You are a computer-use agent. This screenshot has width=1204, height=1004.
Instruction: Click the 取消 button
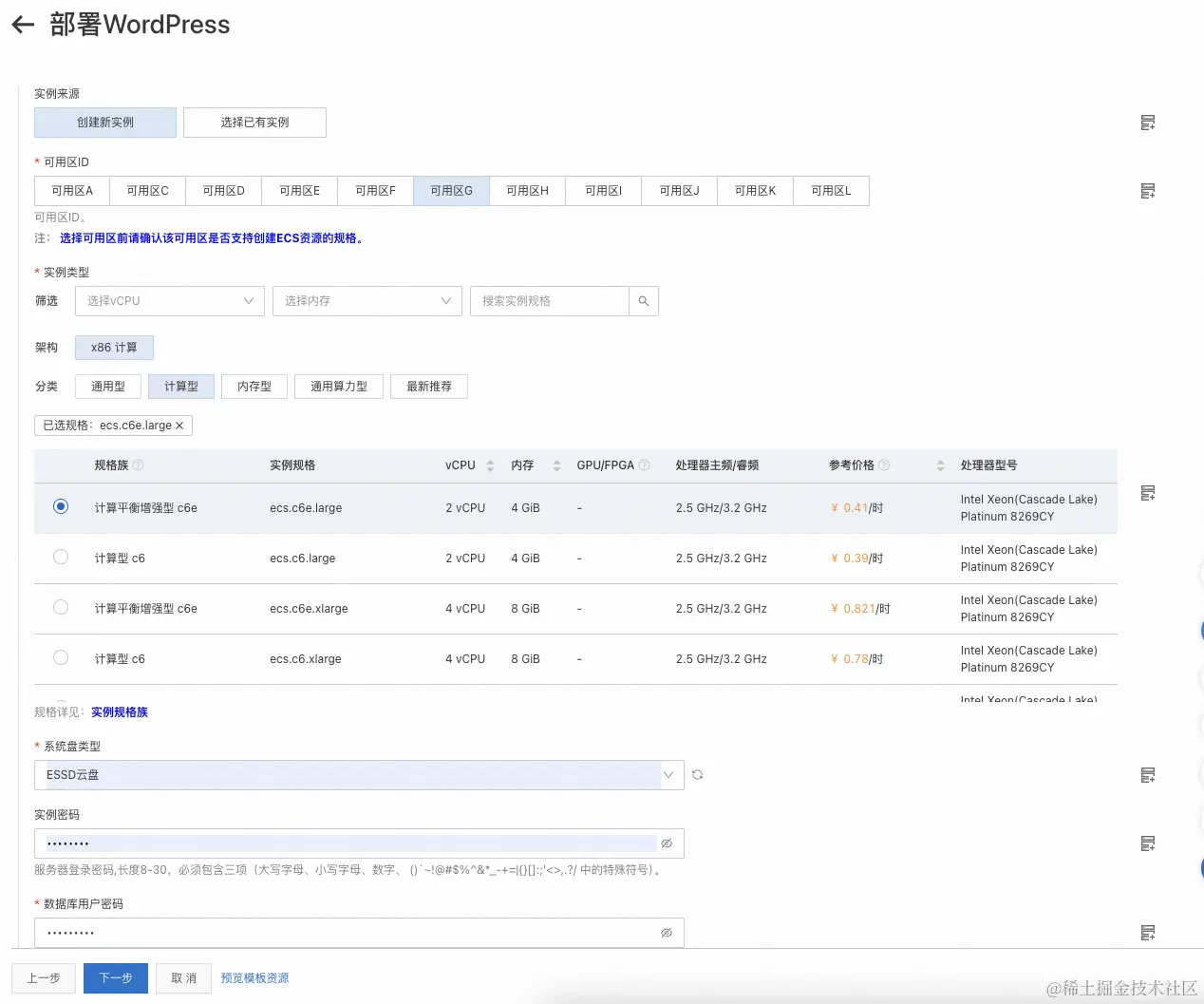[184, 978]
